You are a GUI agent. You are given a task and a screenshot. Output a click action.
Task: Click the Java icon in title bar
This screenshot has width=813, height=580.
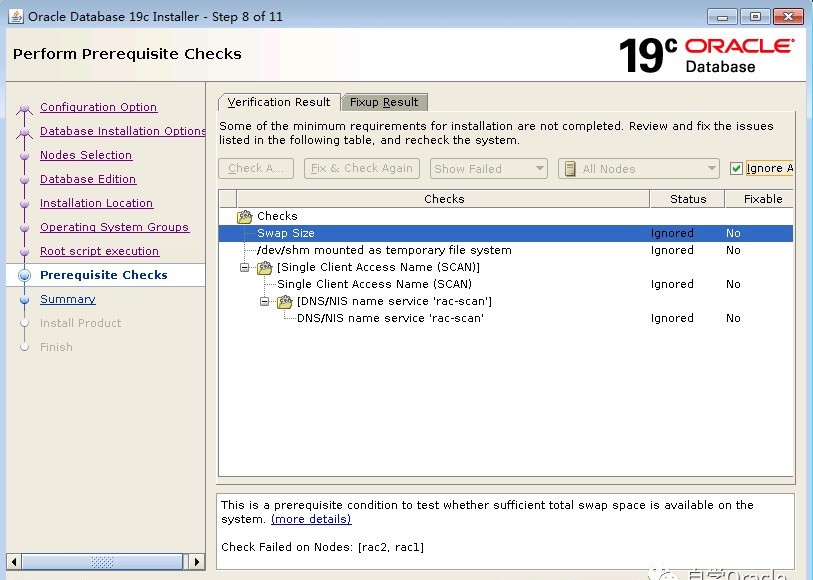click(15, 16)
